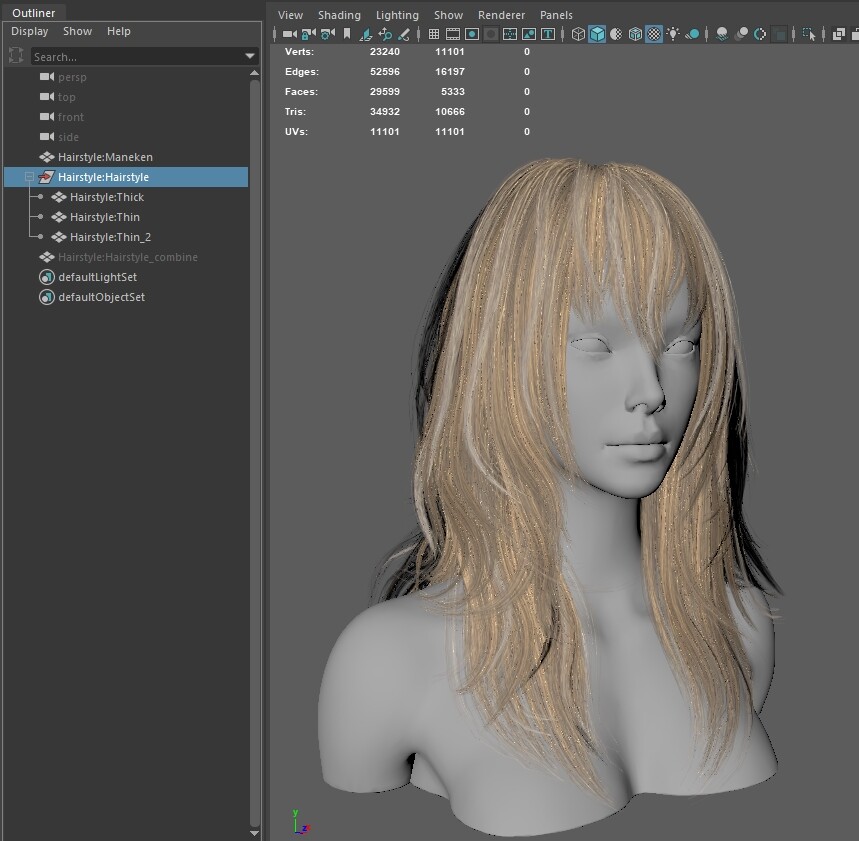This screenshot has height=841, width=859.
Task: Click the film gate icon
Action: point(452,34)
